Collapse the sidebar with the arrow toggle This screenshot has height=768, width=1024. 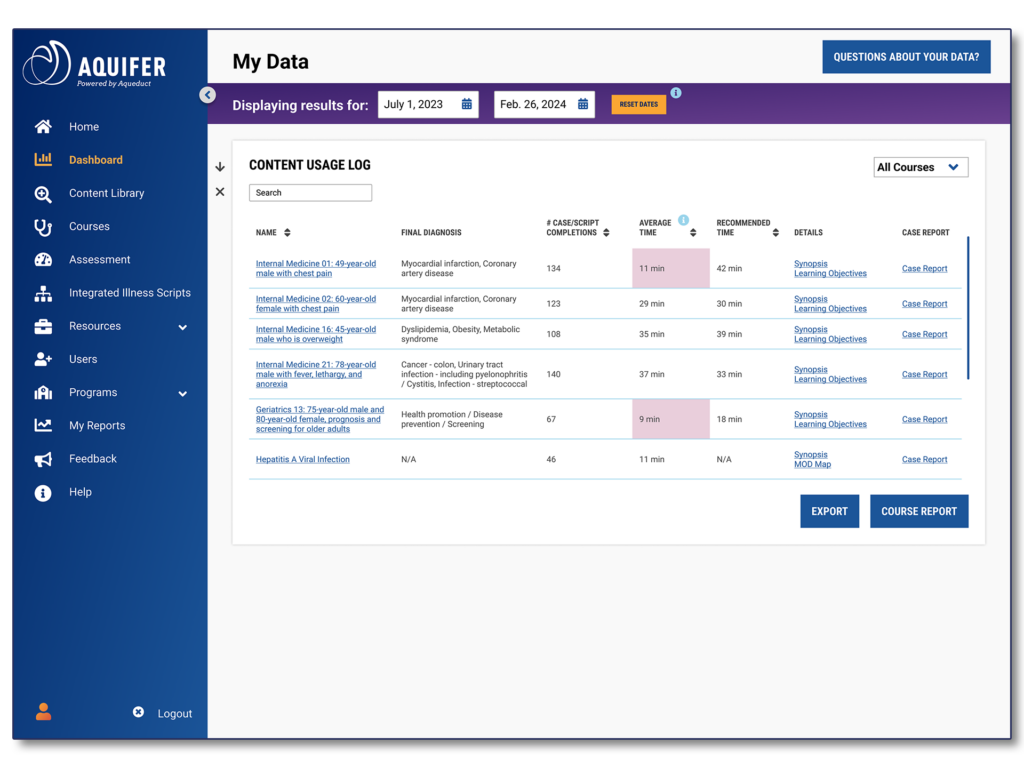coord(207,95)
